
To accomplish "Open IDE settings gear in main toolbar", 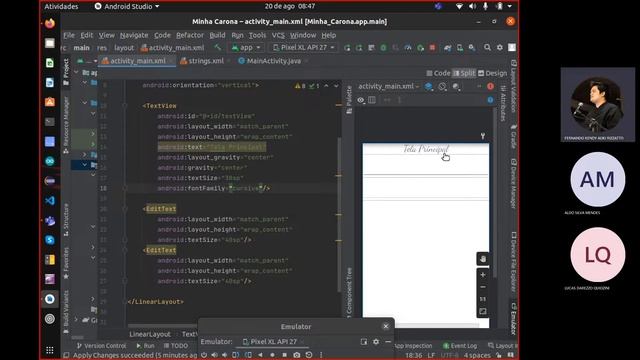I will click(x=500, y=48).
